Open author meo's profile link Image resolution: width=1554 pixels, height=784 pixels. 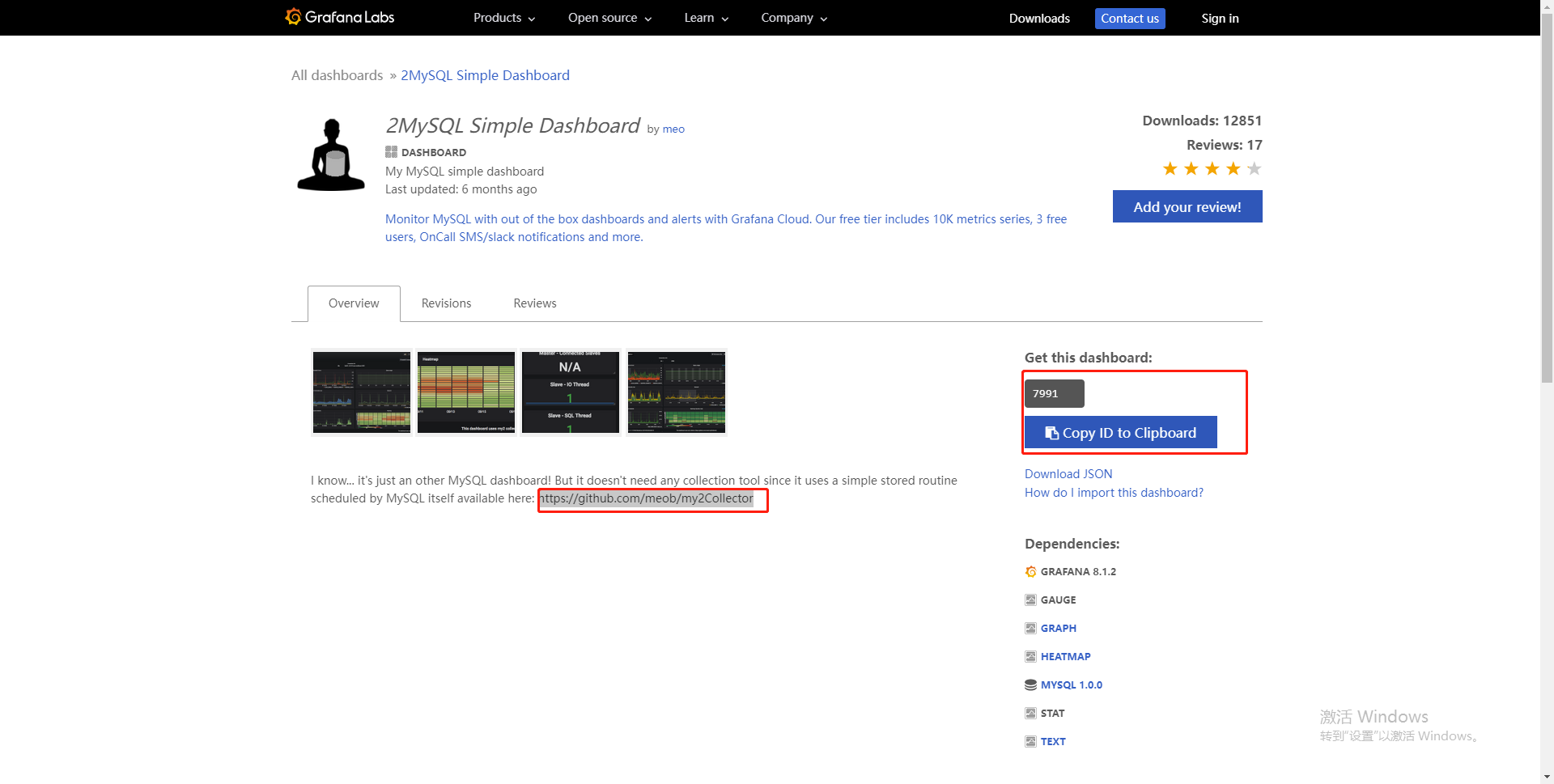pos(673,129)
